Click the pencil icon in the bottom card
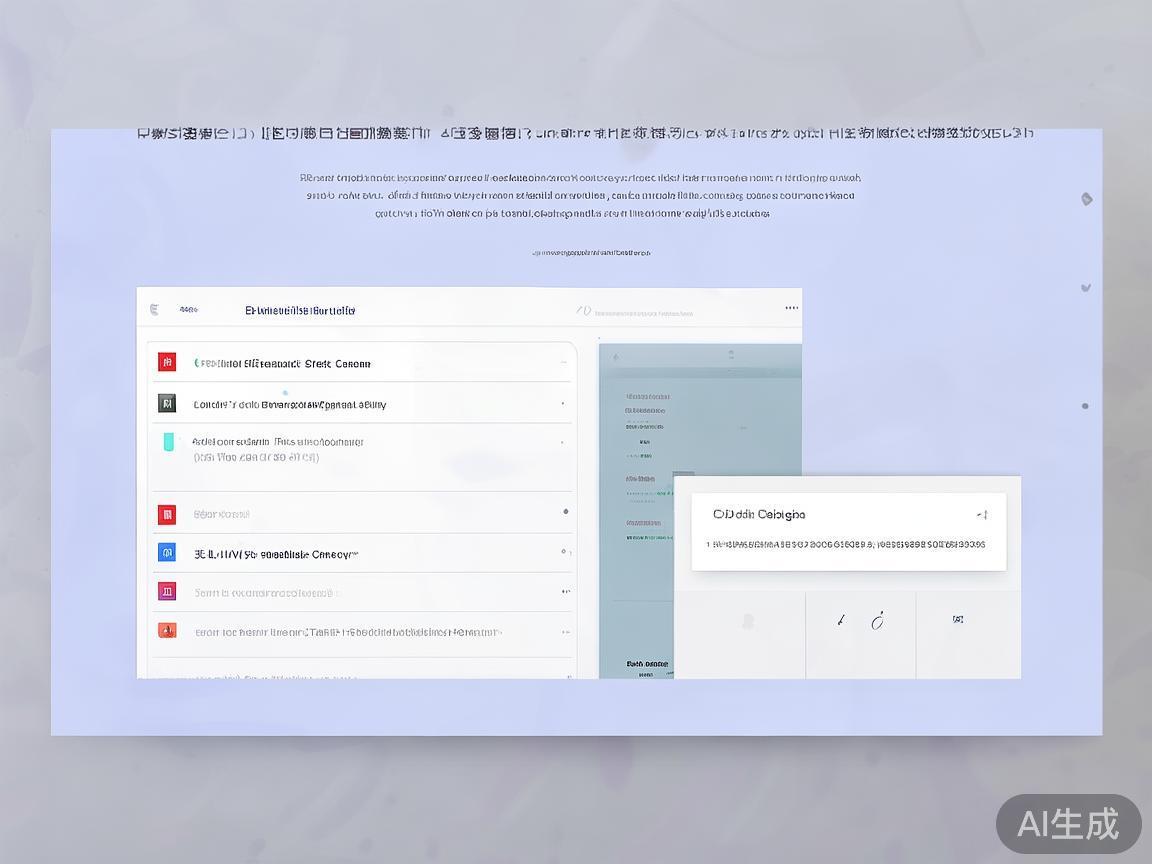 pyautogui.click(x=842, y=621)
